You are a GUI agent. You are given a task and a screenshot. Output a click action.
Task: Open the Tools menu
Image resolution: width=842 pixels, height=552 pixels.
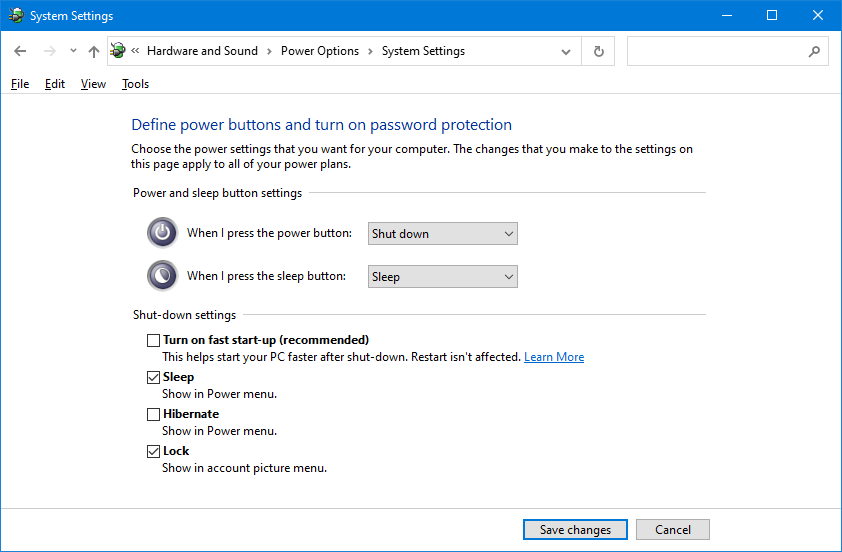coord(135,84)
